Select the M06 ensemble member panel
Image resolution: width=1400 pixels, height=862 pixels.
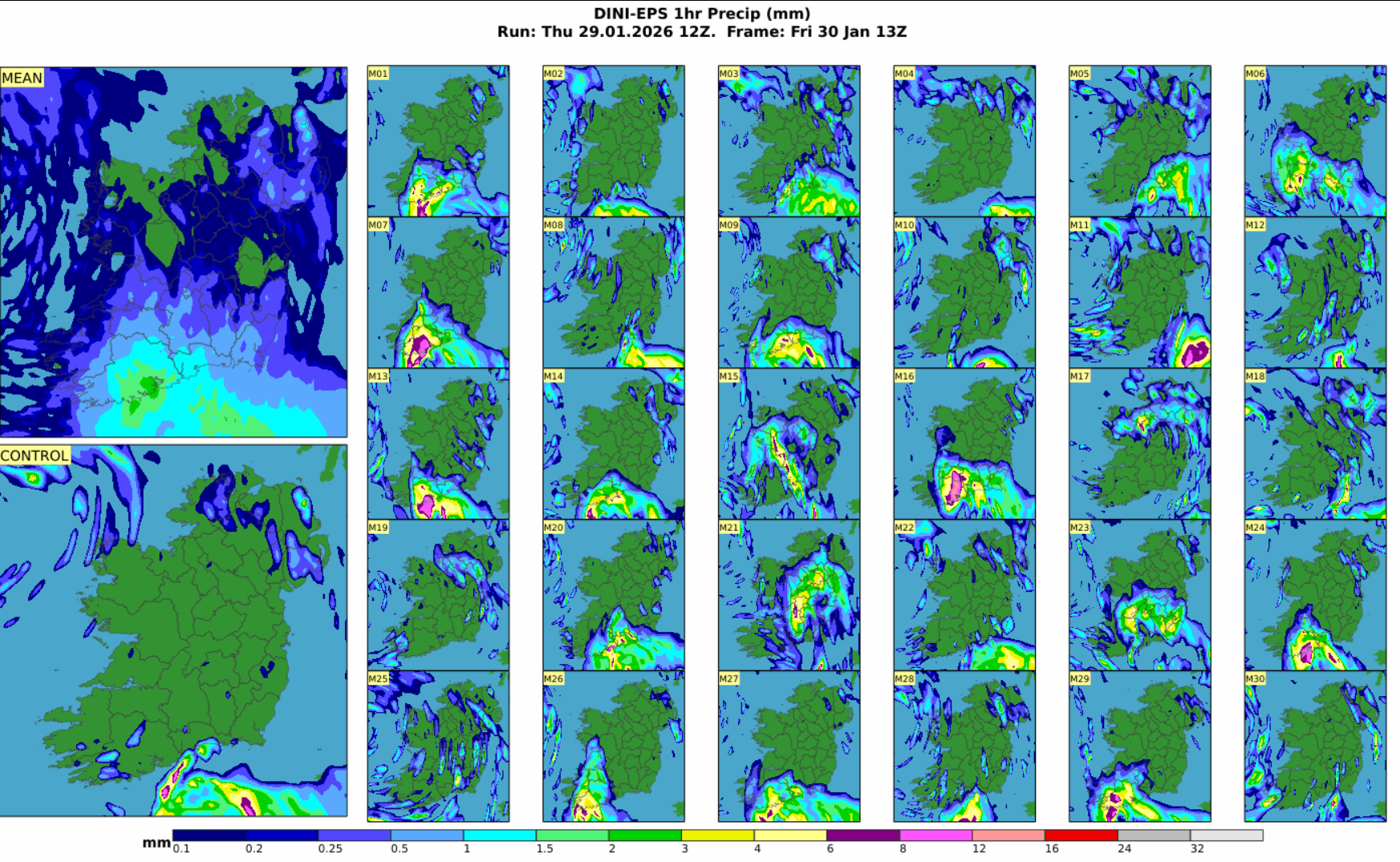coord(1315,141)
